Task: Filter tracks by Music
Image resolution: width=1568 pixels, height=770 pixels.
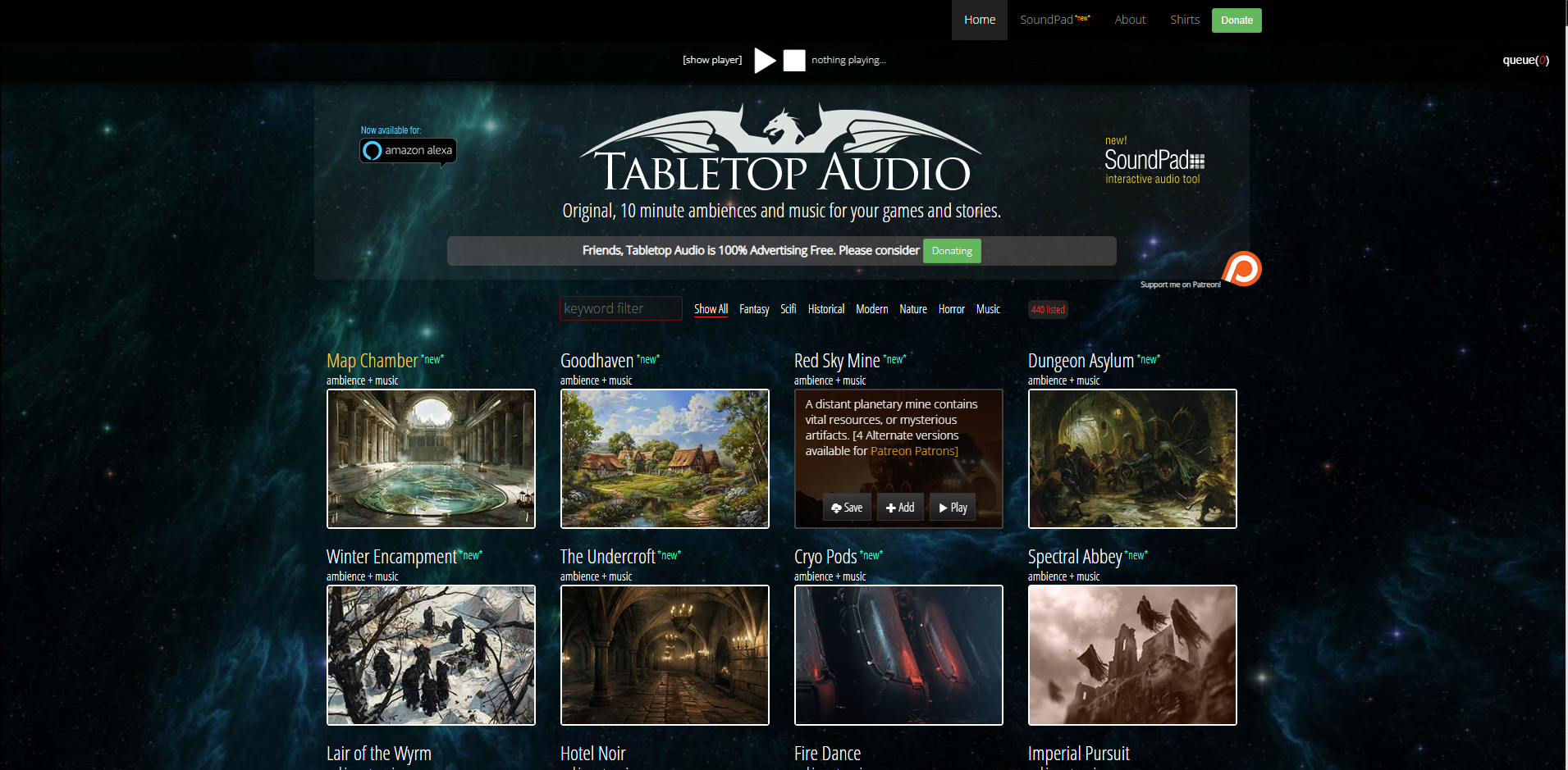Action: tap(988, 309)
